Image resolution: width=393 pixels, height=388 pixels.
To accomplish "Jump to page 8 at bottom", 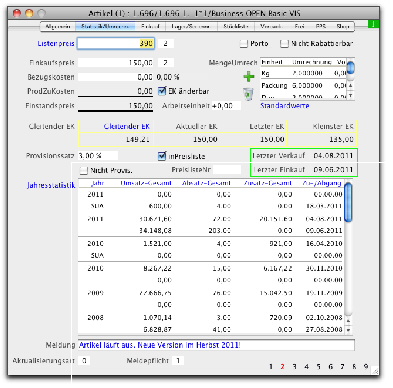I will [354, 367].
